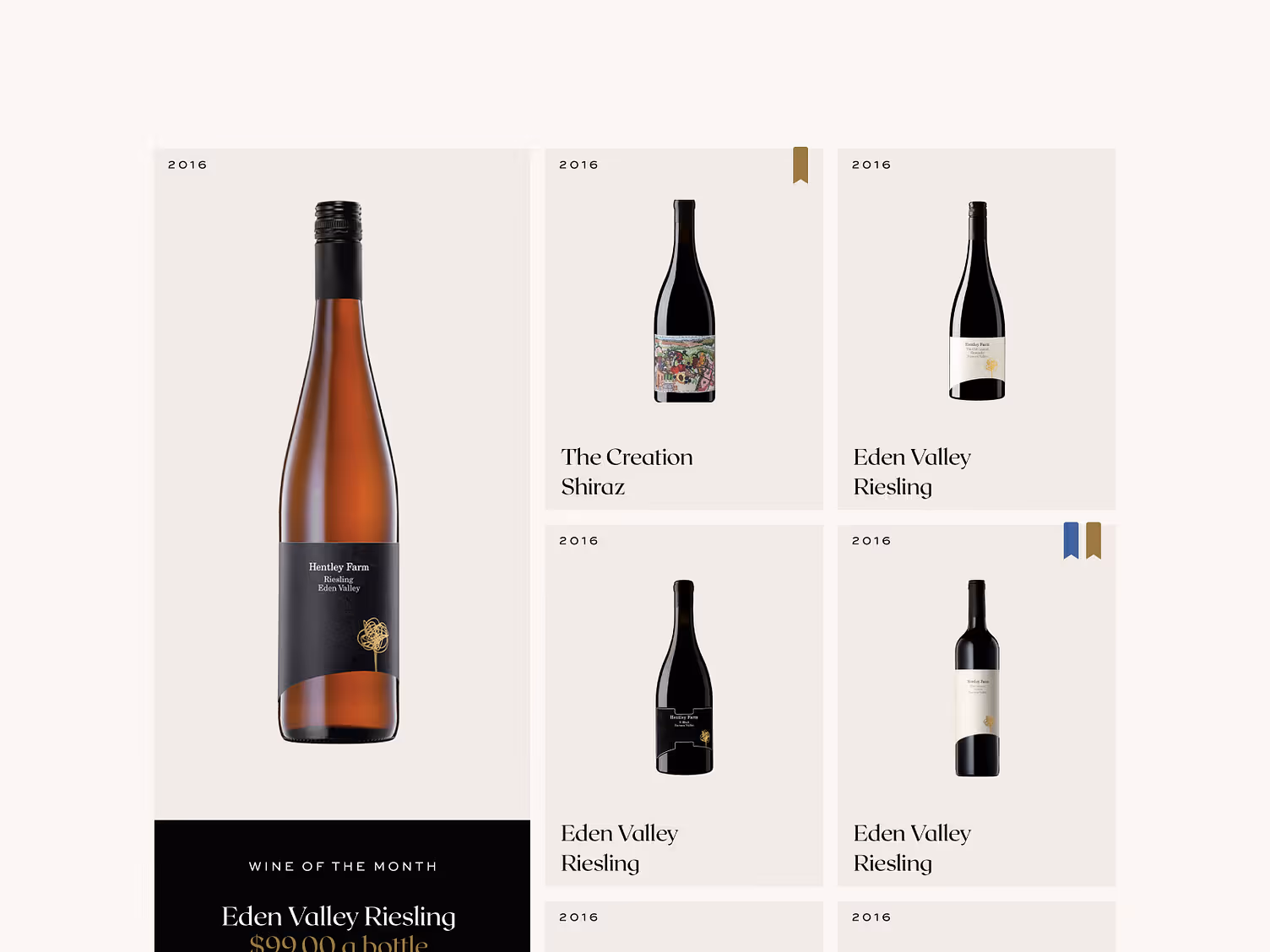Image resolution: width=1270 pixels, height=952 pixels.
Task: Open the bottle image below the two ribbons
Action: click(977, 678)
